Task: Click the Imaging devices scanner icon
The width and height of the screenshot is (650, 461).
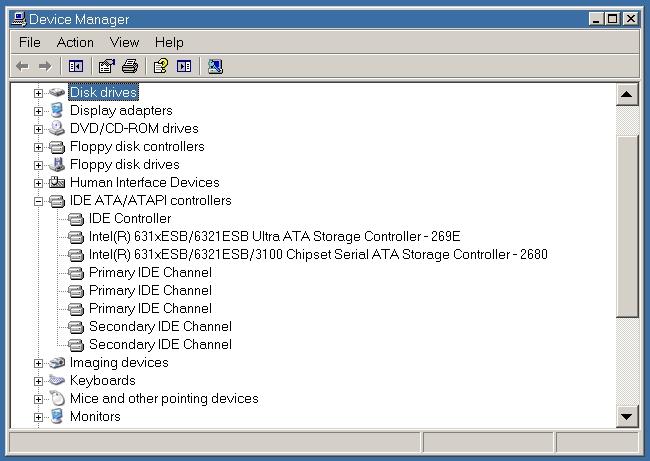Action: pyautogui.click(x=57, y=363)
